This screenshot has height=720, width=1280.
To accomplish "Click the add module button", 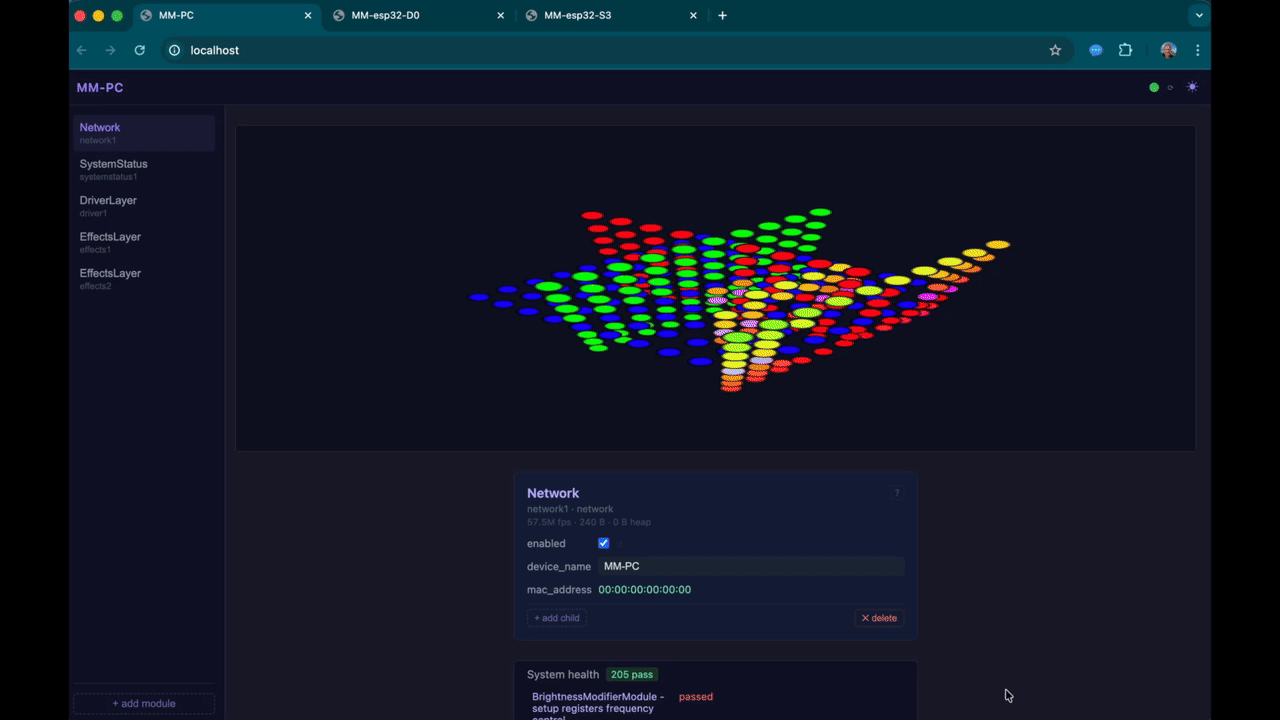I will coord(144,704).
